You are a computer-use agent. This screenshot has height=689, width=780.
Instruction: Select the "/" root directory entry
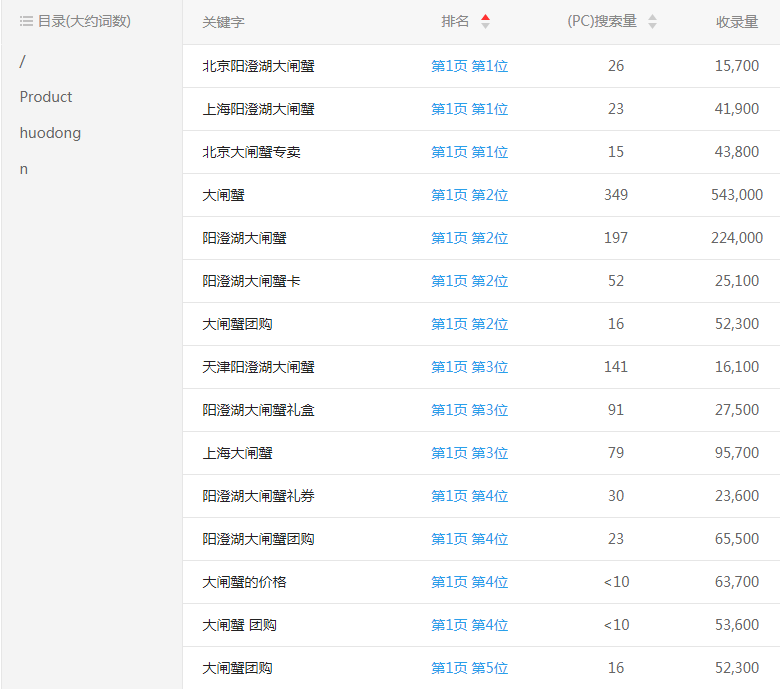tap(23, 61)
